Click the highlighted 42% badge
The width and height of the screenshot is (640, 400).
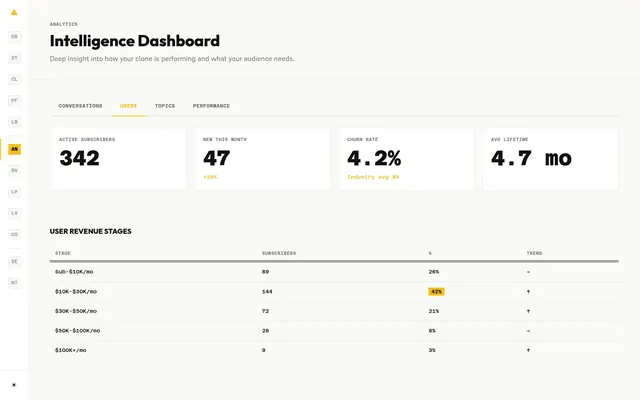click(x=436, y=291)
